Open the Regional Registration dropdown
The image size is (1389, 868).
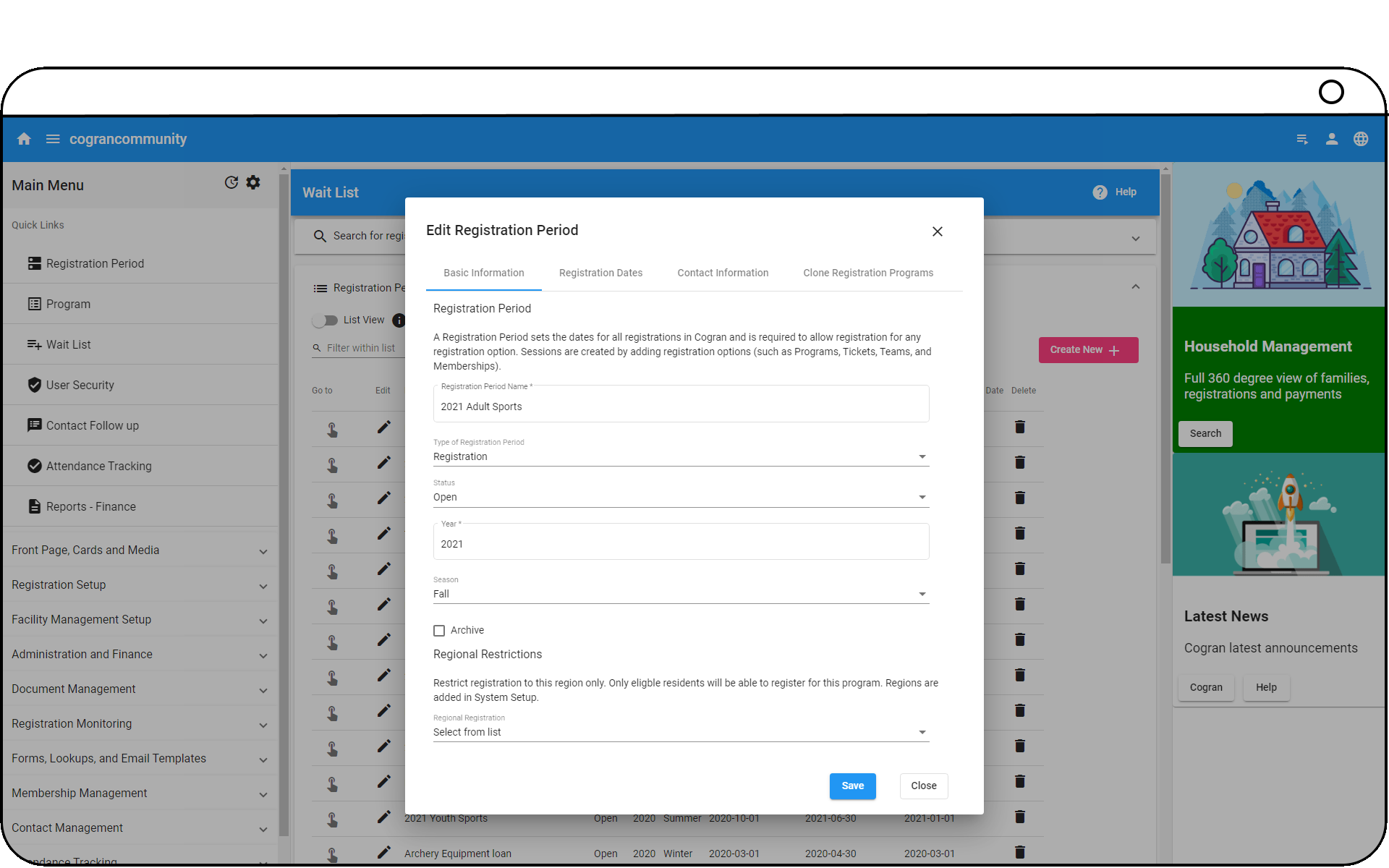pos(921,731)
